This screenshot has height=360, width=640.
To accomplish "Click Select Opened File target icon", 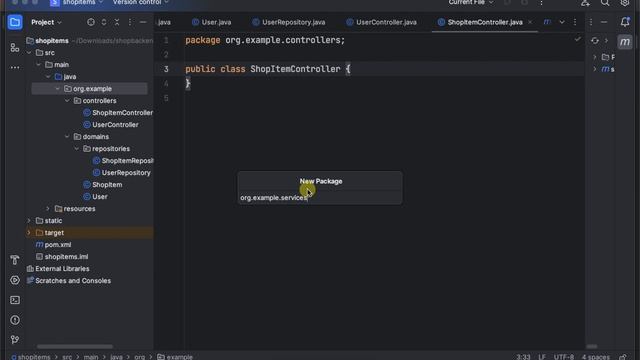I will point(91,22).
